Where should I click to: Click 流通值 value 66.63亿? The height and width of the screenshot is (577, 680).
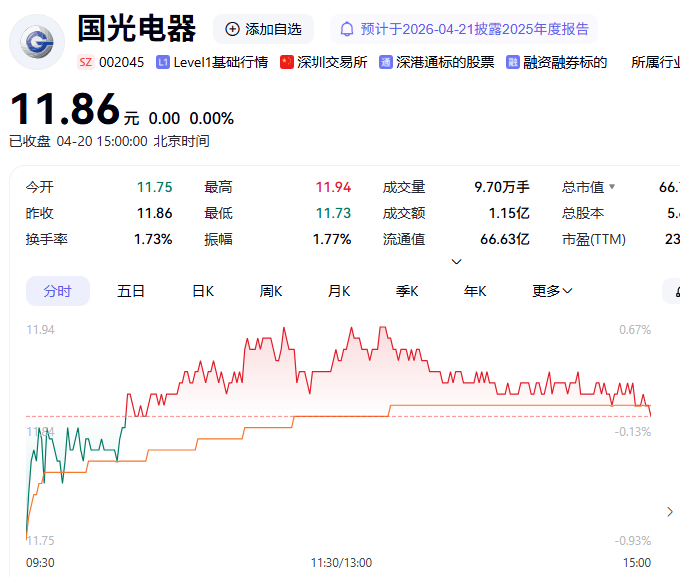tap(505, 239)
